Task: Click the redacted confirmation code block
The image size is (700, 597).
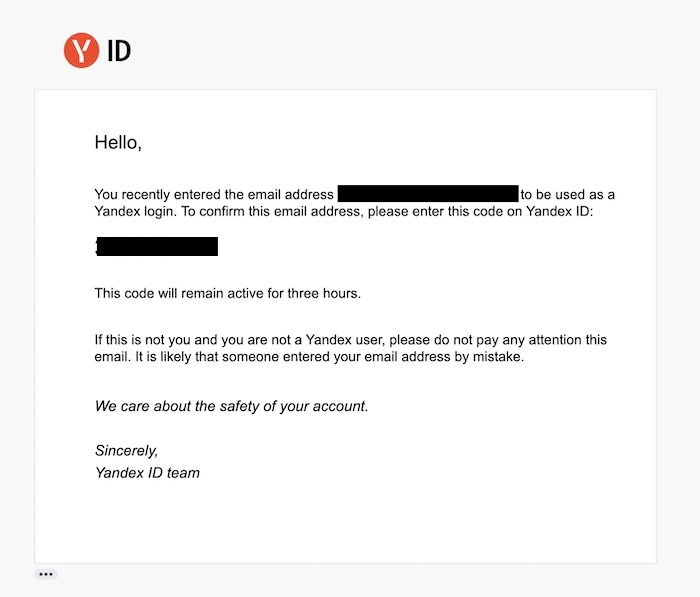Action: click(157, 246)
